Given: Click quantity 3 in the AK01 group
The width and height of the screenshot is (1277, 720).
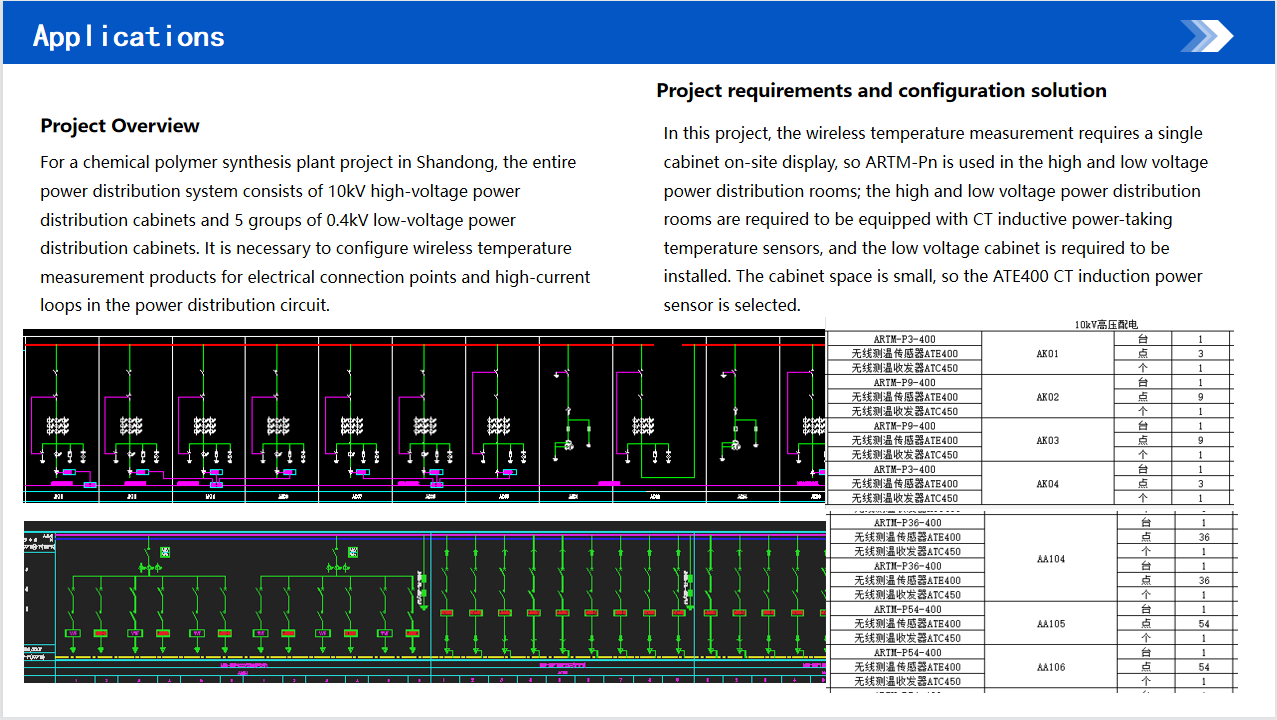Looking at the screenshot, I should (x=1200, y=354).
